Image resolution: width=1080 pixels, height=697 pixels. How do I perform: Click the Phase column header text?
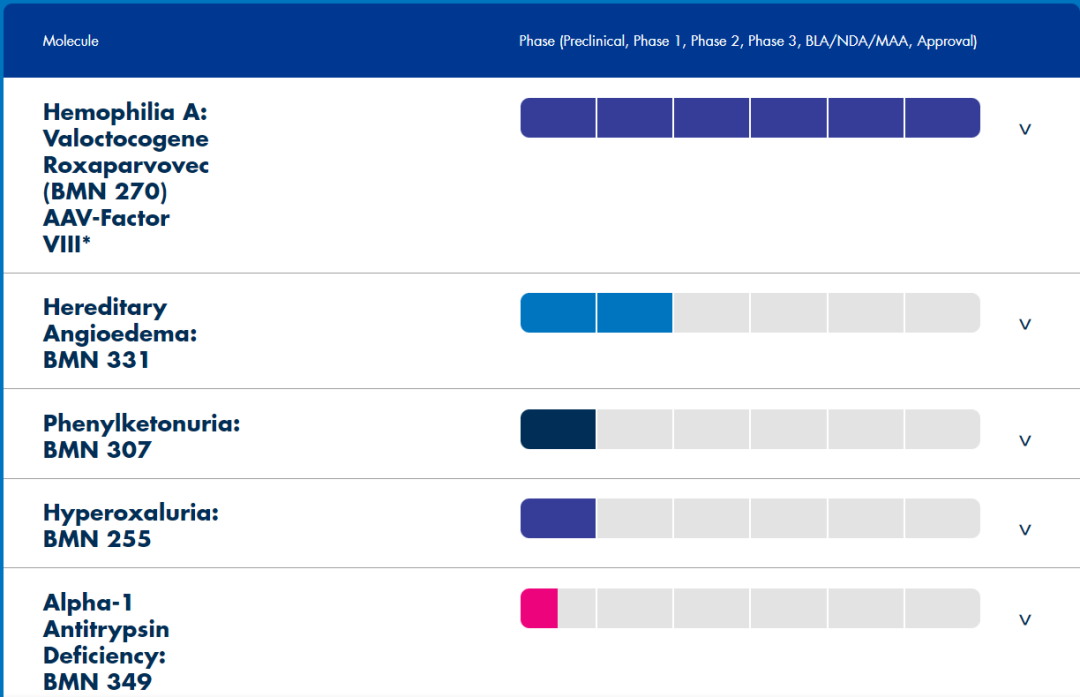point(747,41)
